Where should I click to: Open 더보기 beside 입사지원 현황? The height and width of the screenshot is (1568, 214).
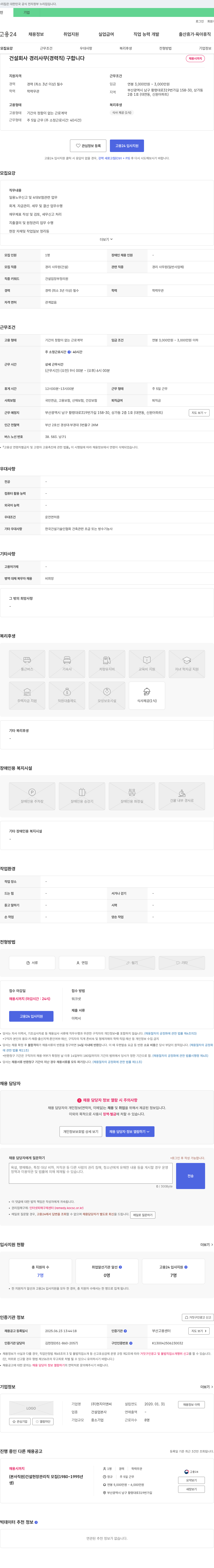207,1245
